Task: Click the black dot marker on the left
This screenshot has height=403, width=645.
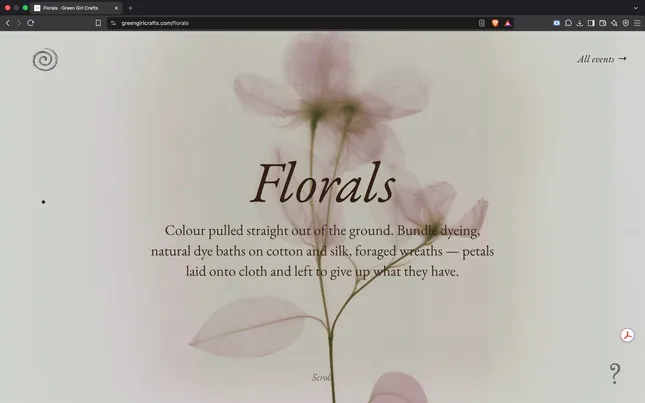Action: 43,202
